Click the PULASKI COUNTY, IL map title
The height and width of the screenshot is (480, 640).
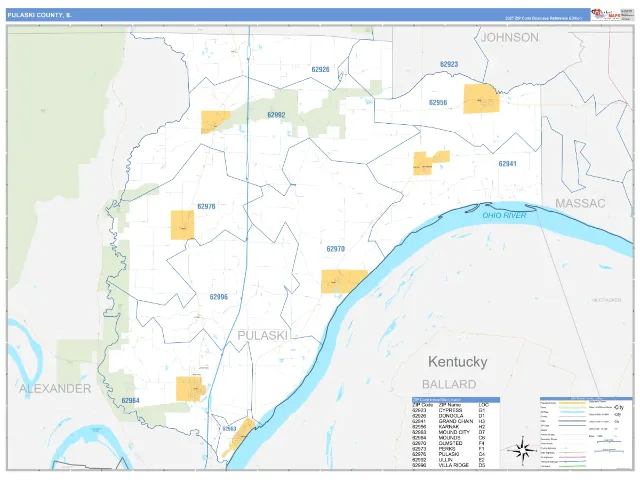(x=39, y=15)
